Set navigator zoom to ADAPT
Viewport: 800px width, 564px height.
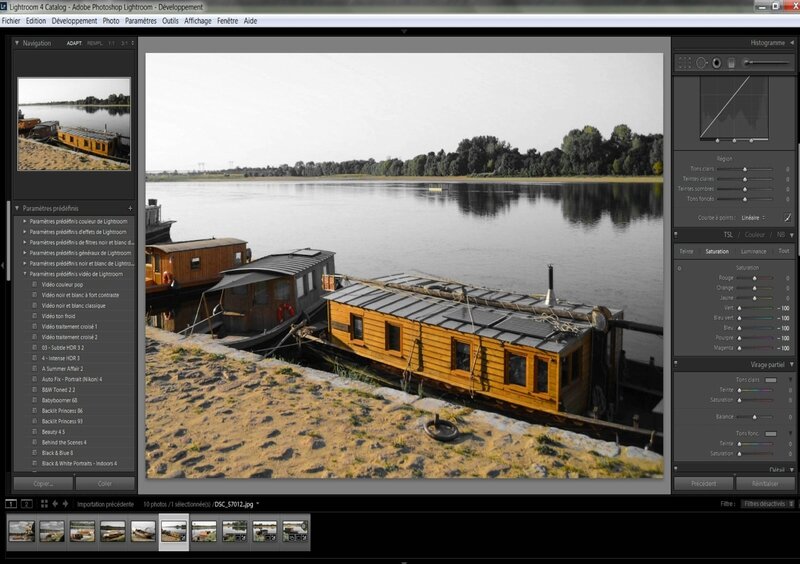click(74, 43)
